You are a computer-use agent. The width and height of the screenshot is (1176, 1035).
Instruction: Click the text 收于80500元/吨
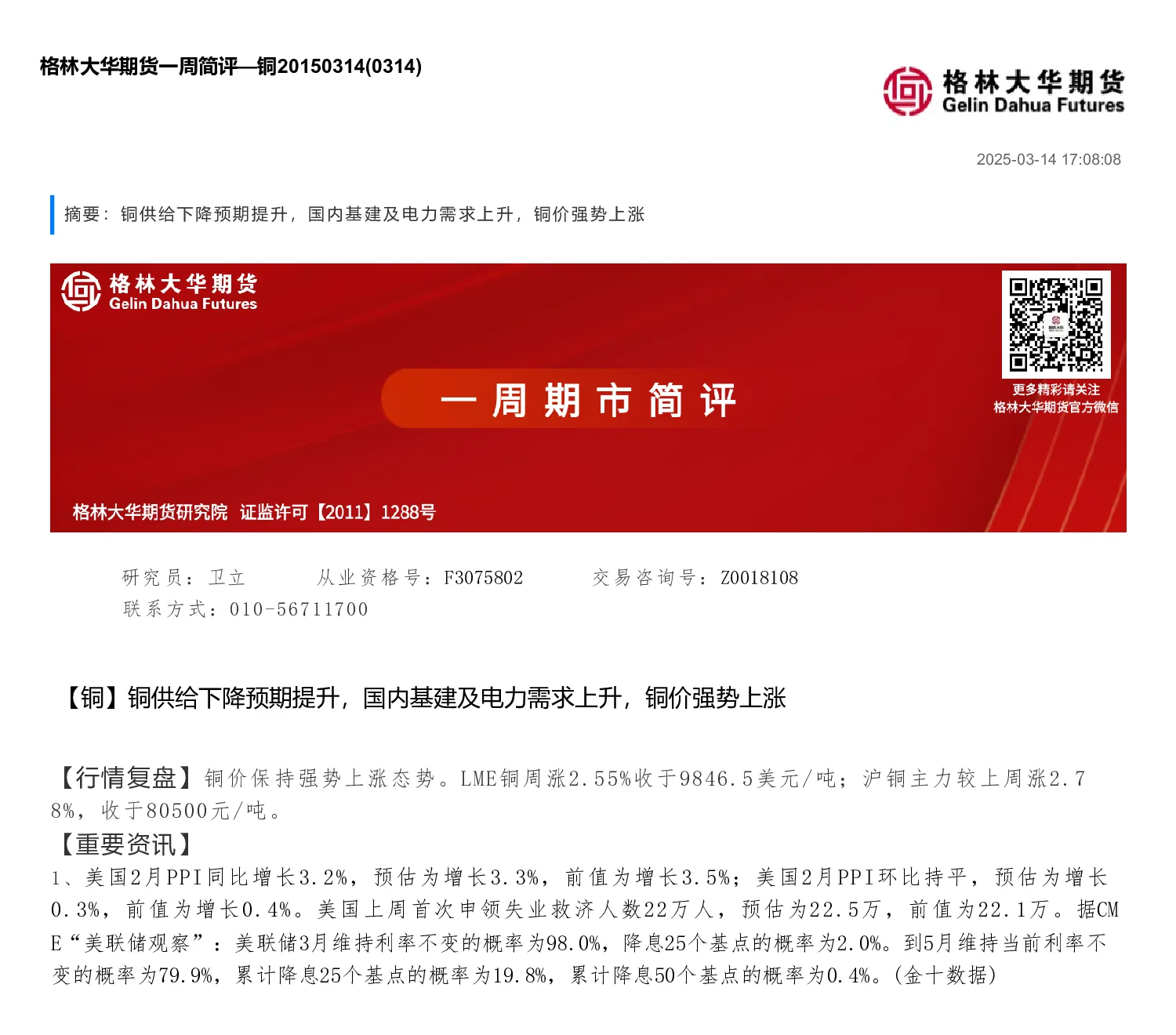click(183, 811)
